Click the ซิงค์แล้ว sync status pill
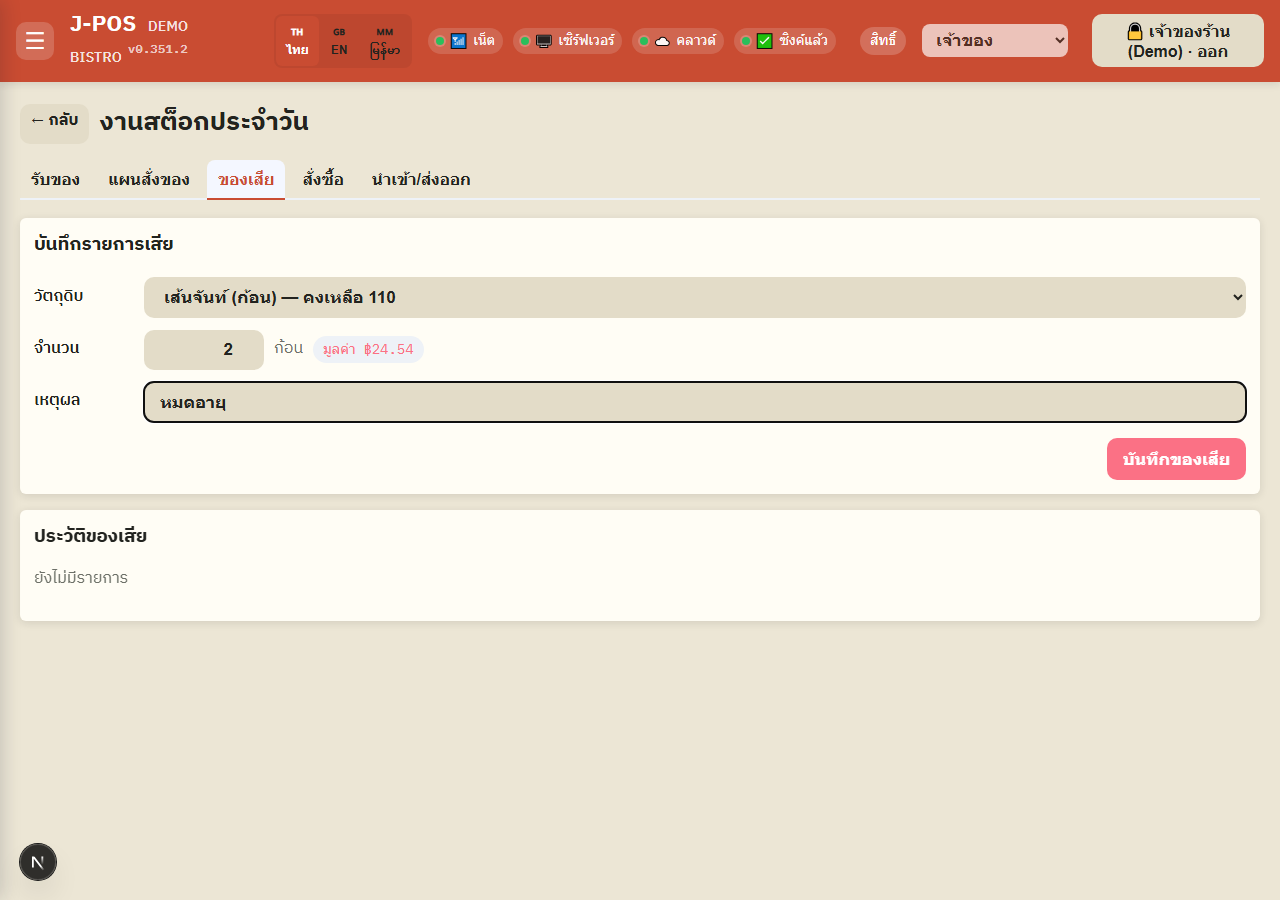Viewport: 1280px width, 900px height. click(x=785, y=41)
